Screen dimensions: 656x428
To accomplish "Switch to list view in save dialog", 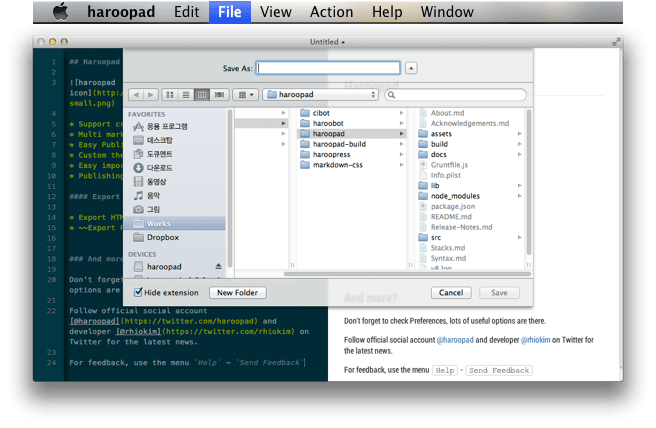I will pyautogui.click(x=186, y=94).
